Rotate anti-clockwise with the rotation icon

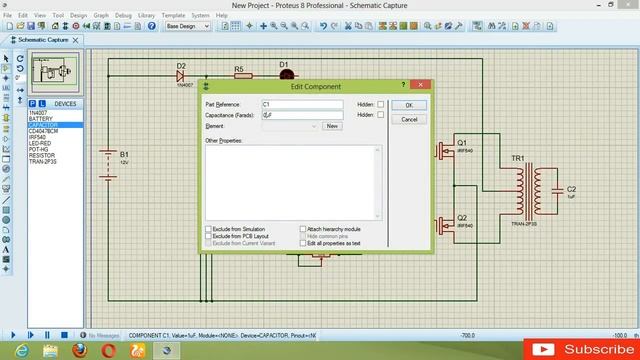(x=20, y=68)
